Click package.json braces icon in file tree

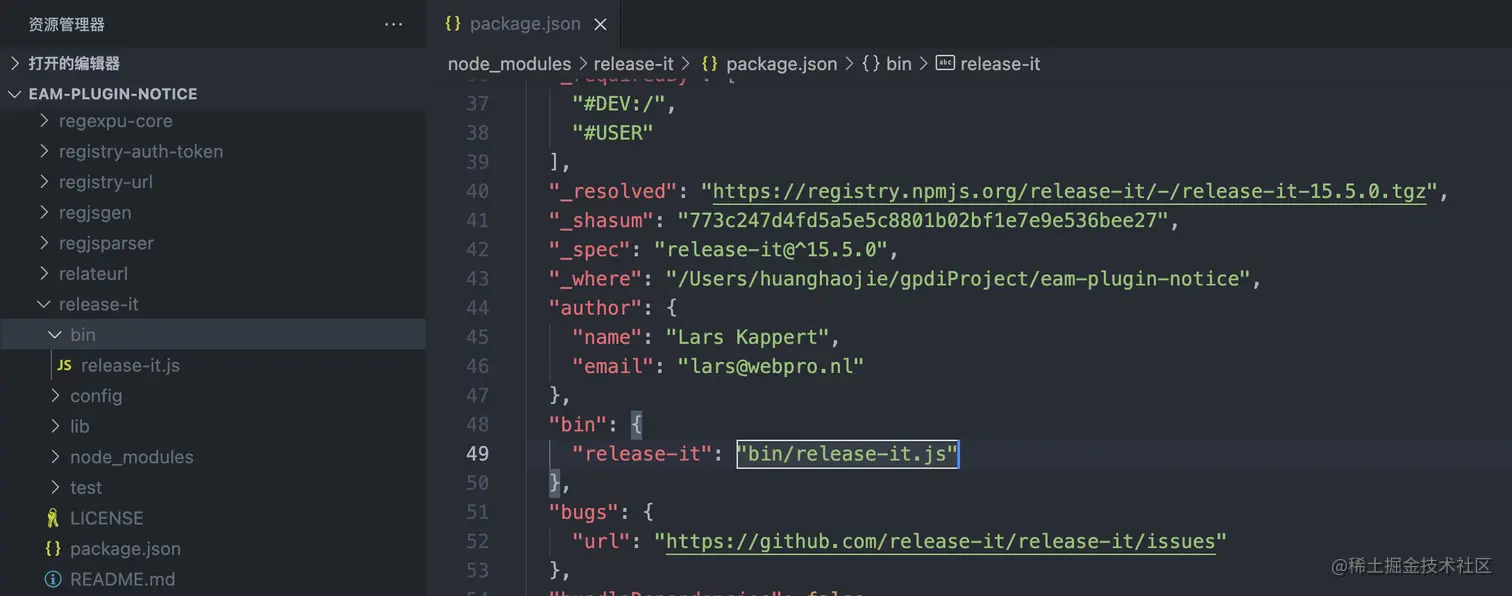(x=53, y=548)
